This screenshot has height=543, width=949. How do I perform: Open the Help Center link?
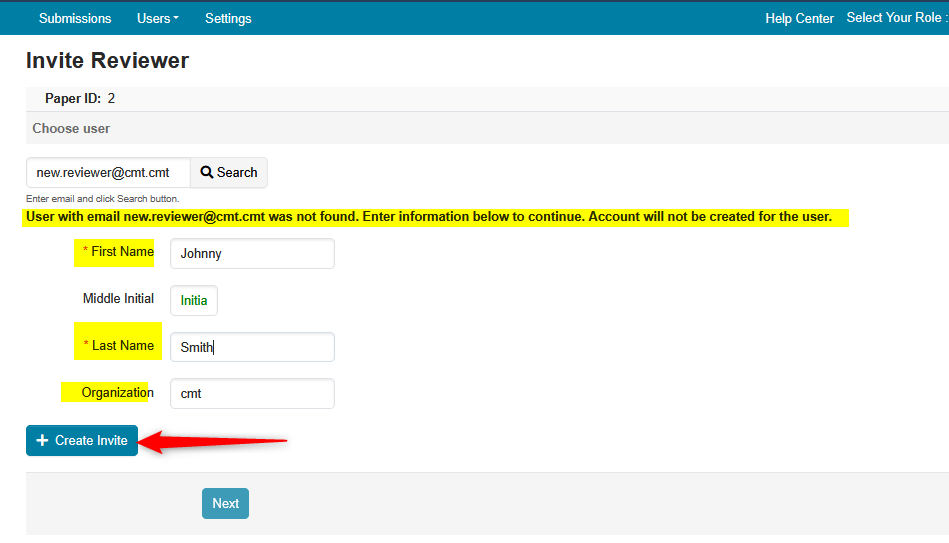(799, 18)
